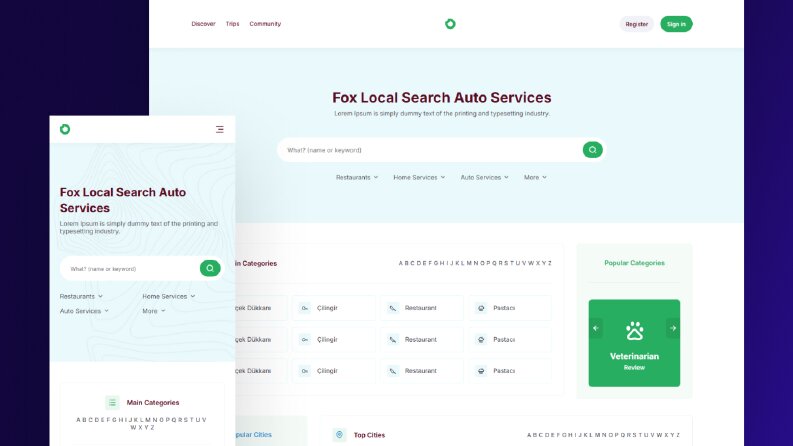Click the key icon beside second-row Çilingir
The height and width of the screenshot is (446, 793).
click(x=304, y=340)
